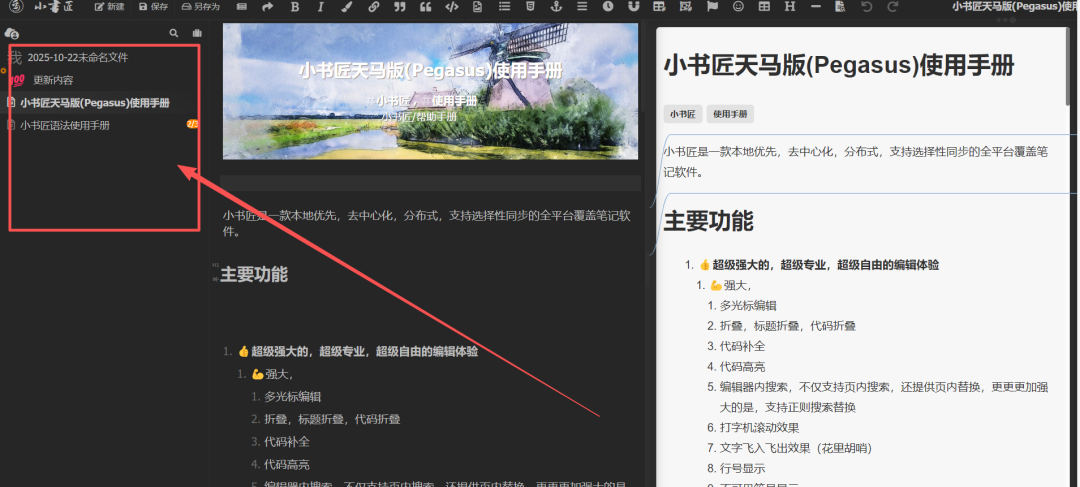Insert a code block with the </> icon
Image resolution: width=1080 pixels, height=487 pixels.
452,7
